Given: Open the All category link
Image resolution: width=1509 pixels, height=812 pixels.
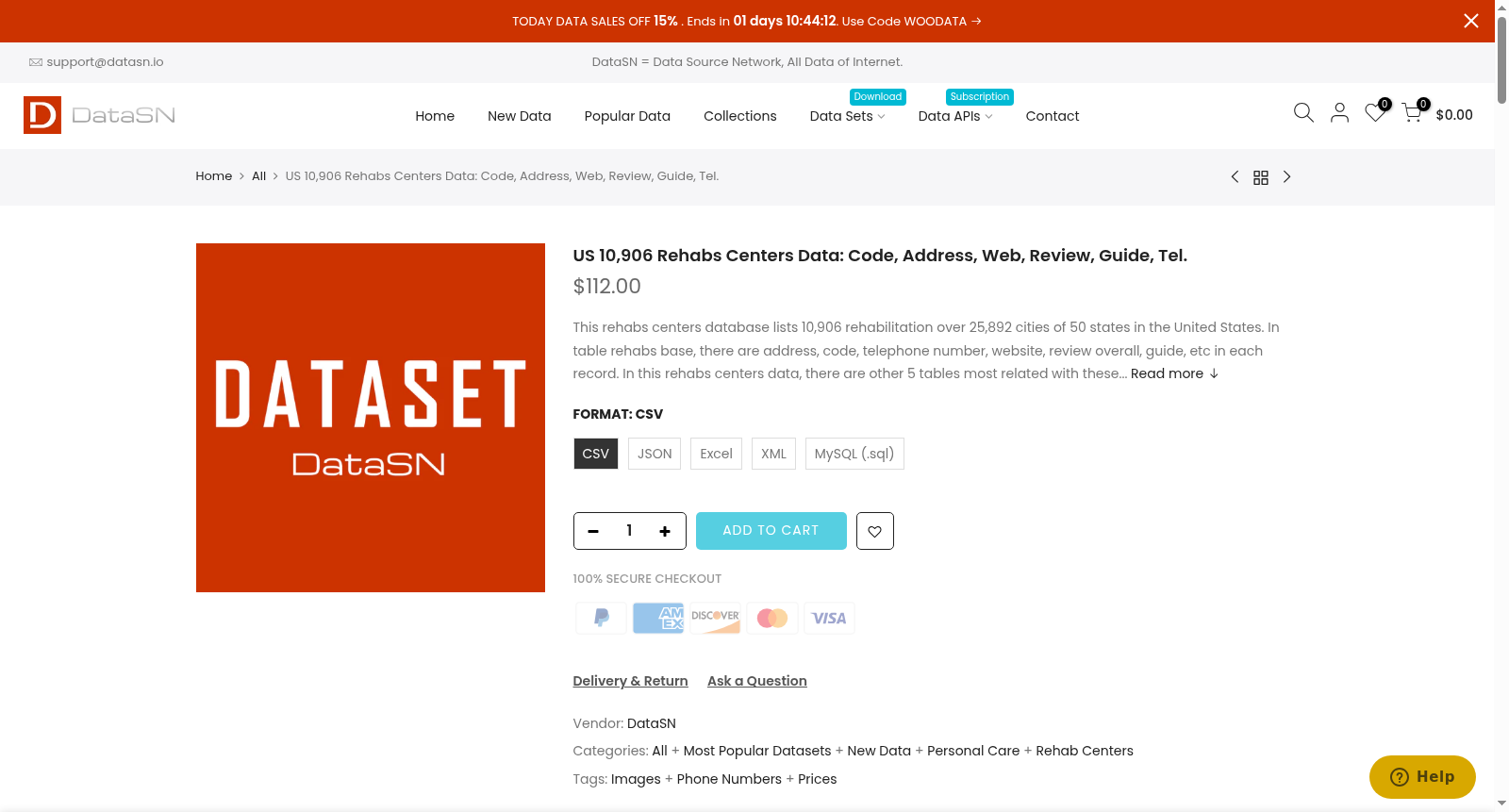Looking at the screenshot, I should pyautogui.click(x=659, y=751).
